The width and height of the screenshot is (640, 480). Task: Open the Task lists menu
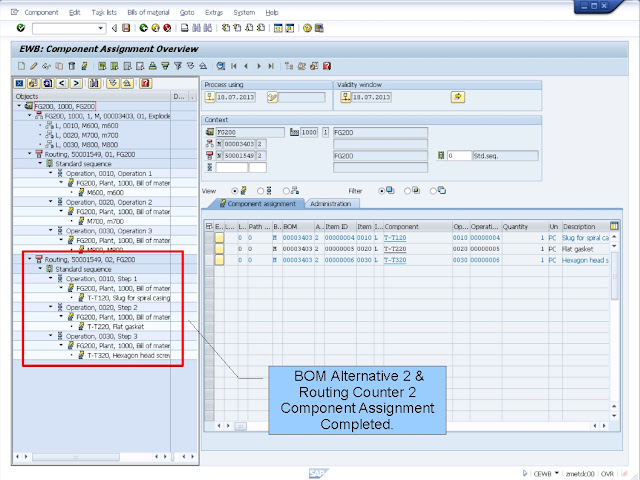pos(104,12)
